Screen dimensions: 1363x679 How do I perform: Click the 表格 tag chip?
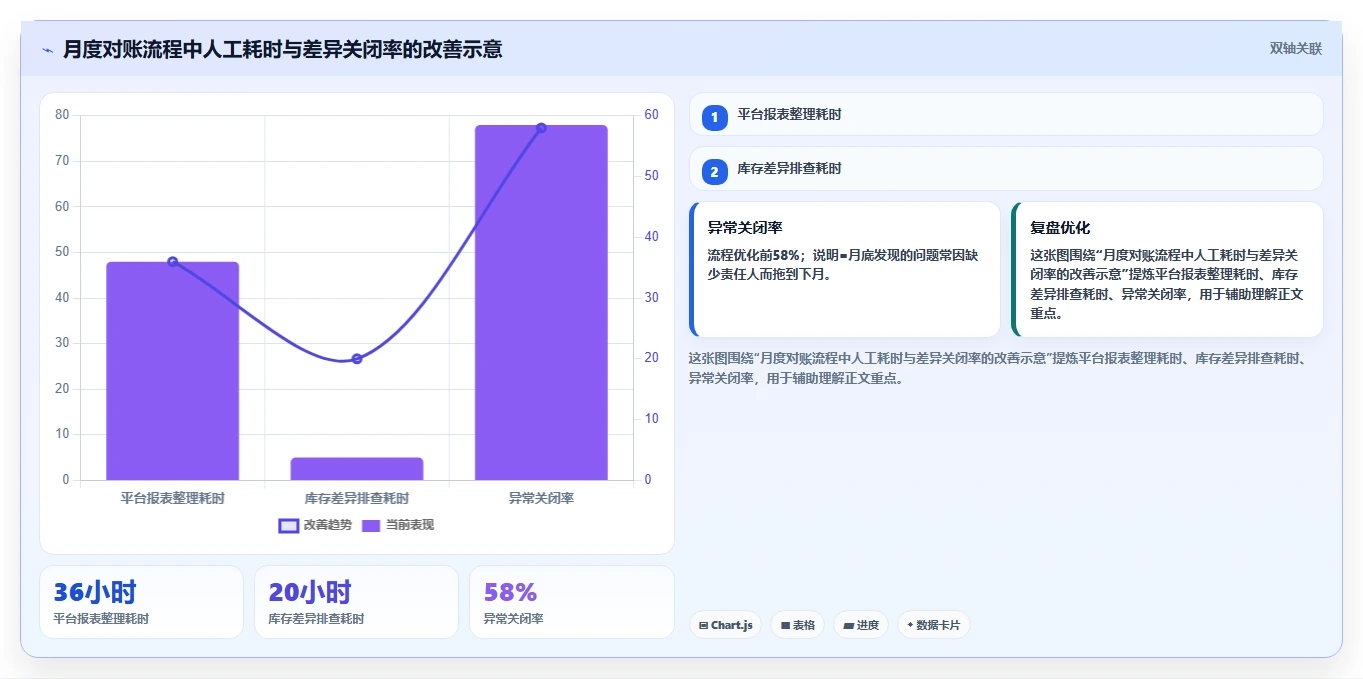[x=797, y=625]
